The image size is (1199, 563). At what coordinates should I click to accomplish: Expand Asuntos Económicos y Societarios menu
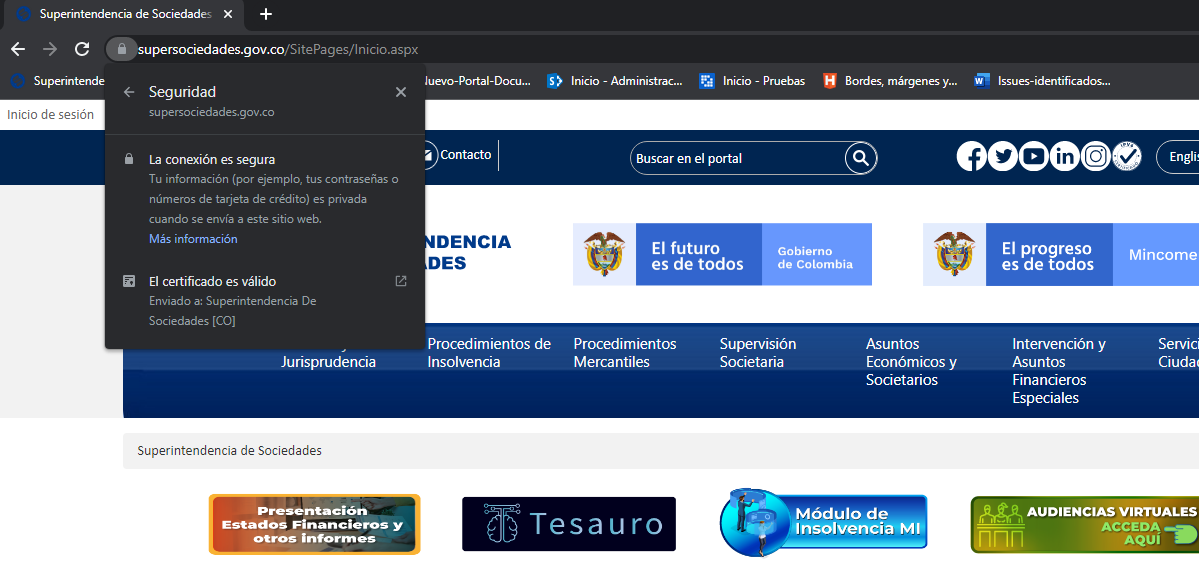coord(910,362)
